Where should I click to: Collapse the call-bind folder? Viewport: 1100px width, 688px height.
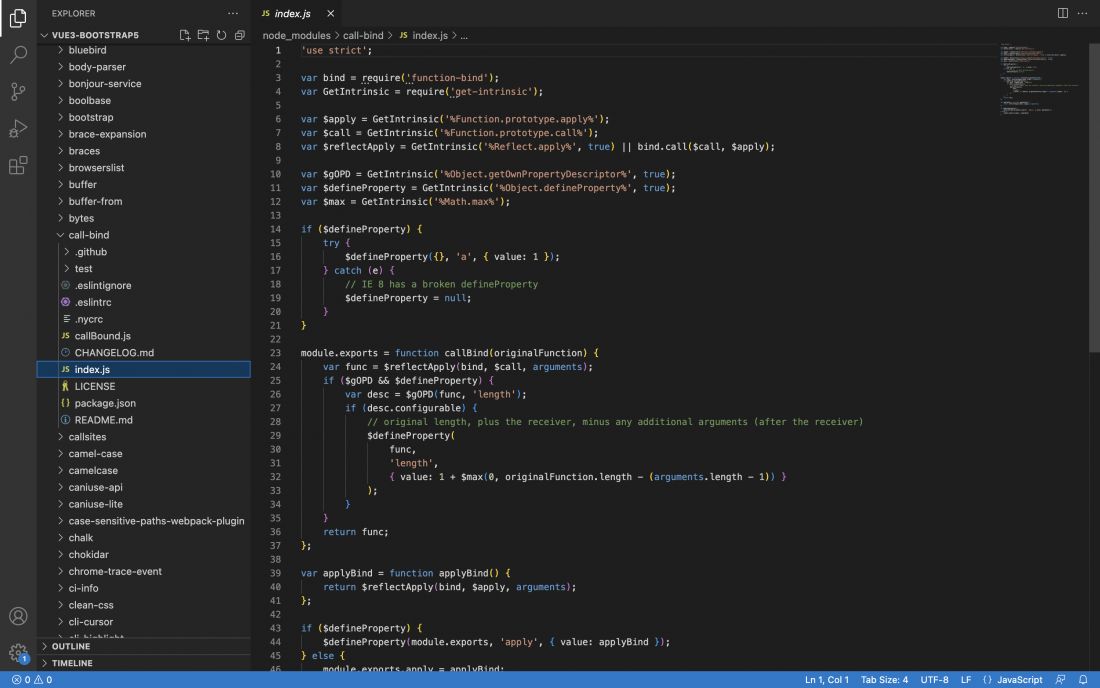(143, 235)
